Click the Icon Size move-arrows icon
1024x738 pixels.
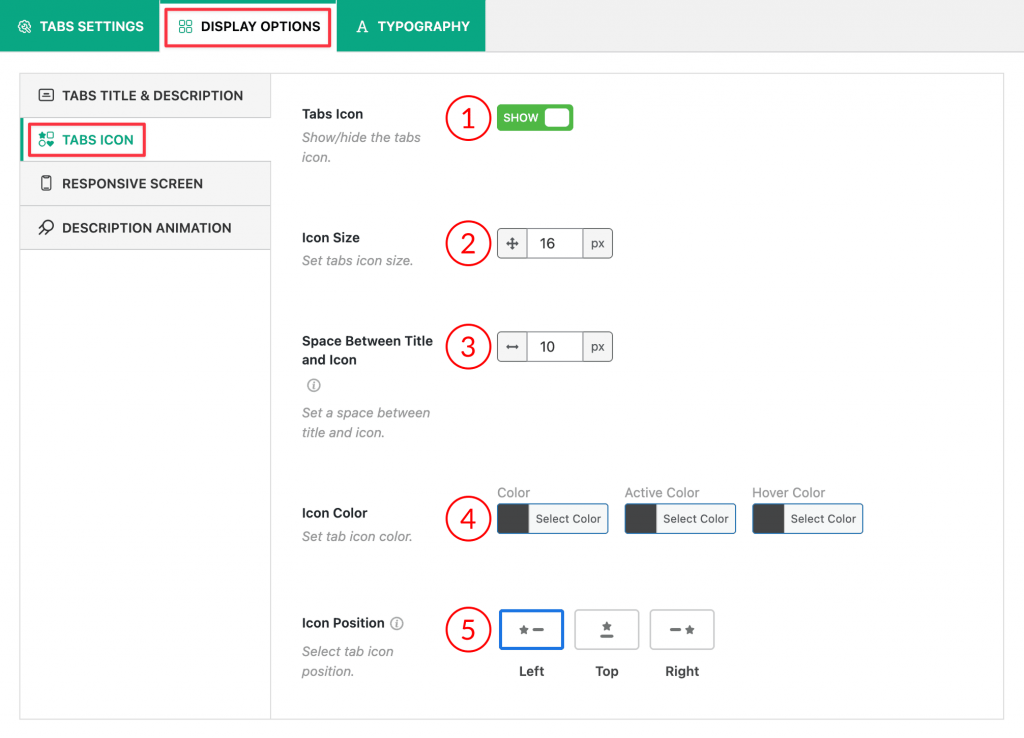pyautogui.click(x=512, y=244)
